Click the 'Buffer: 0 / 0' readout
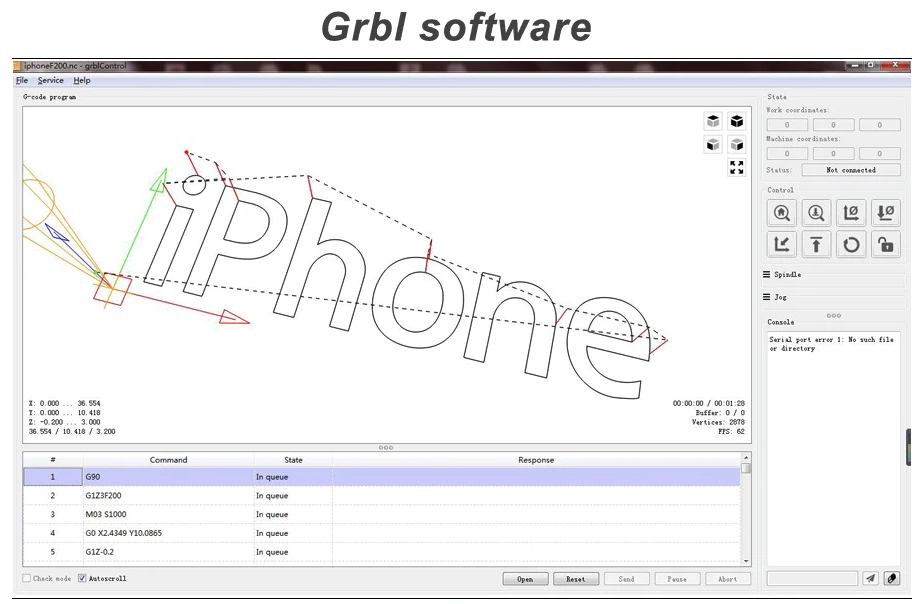The height and width of the screenshot is (604, 922). click(x=720, y=413)
